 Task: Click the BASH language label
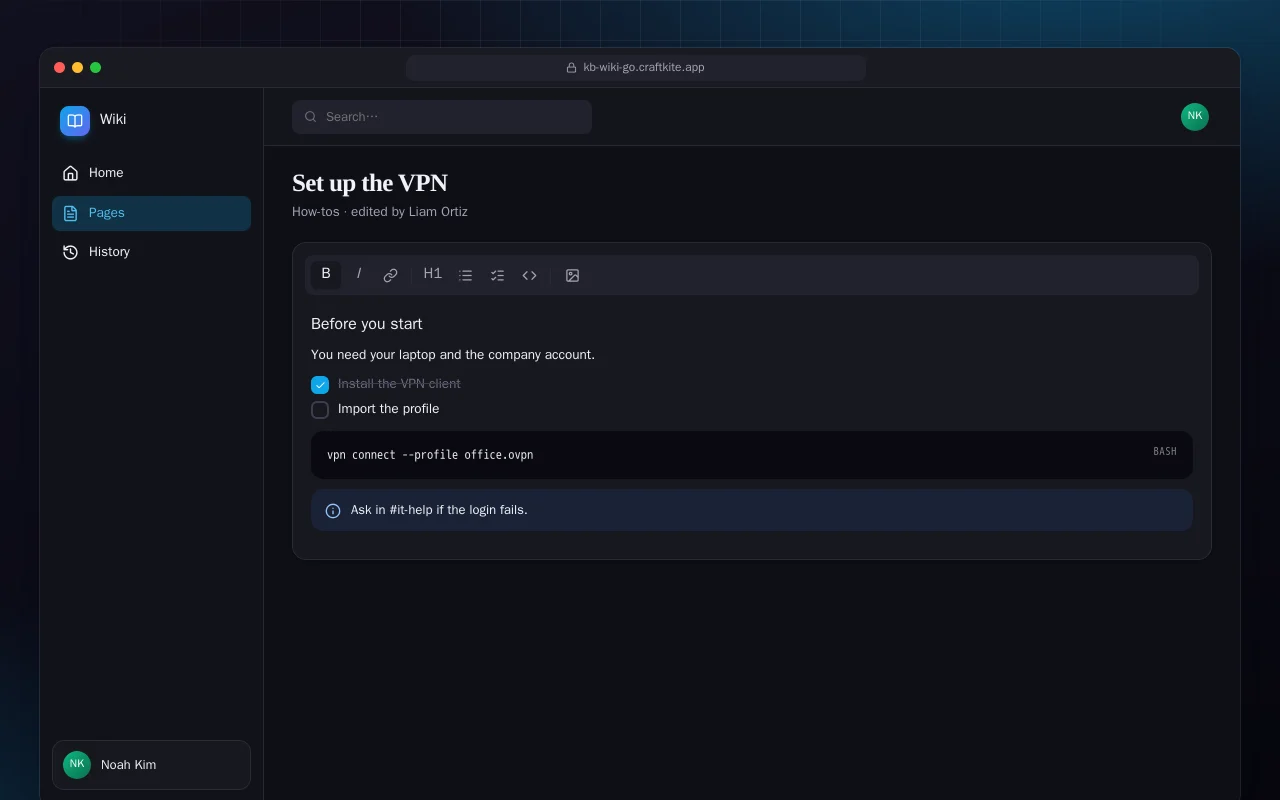tap(1165, 452)
